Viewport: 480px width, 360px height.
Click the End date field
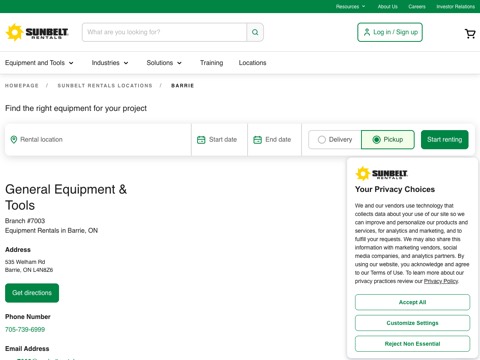274,140
